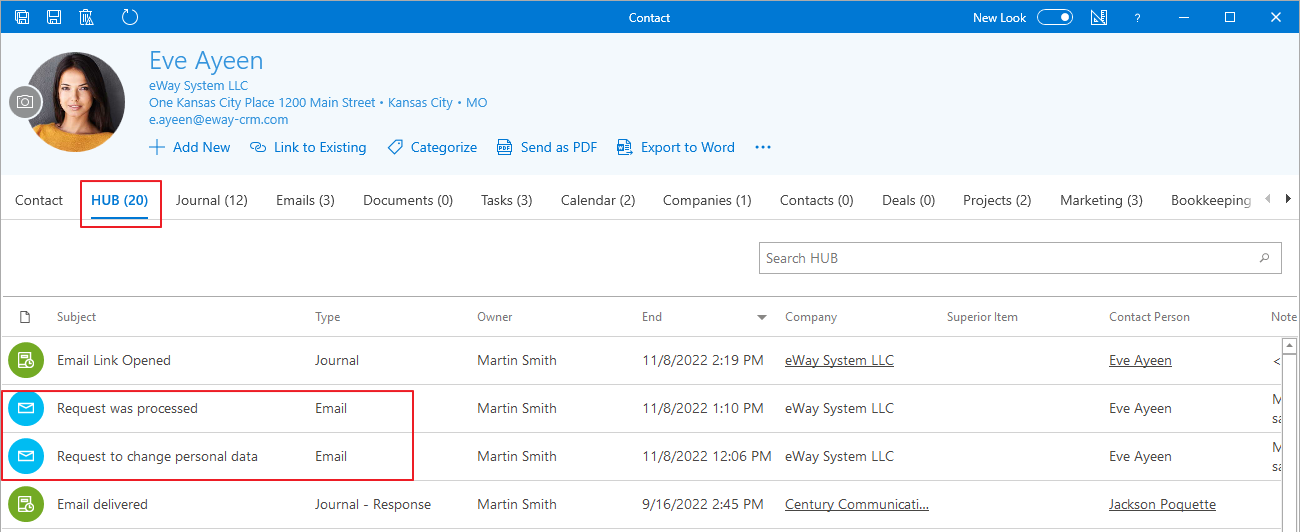Click Export to Word

coord(676,147)
